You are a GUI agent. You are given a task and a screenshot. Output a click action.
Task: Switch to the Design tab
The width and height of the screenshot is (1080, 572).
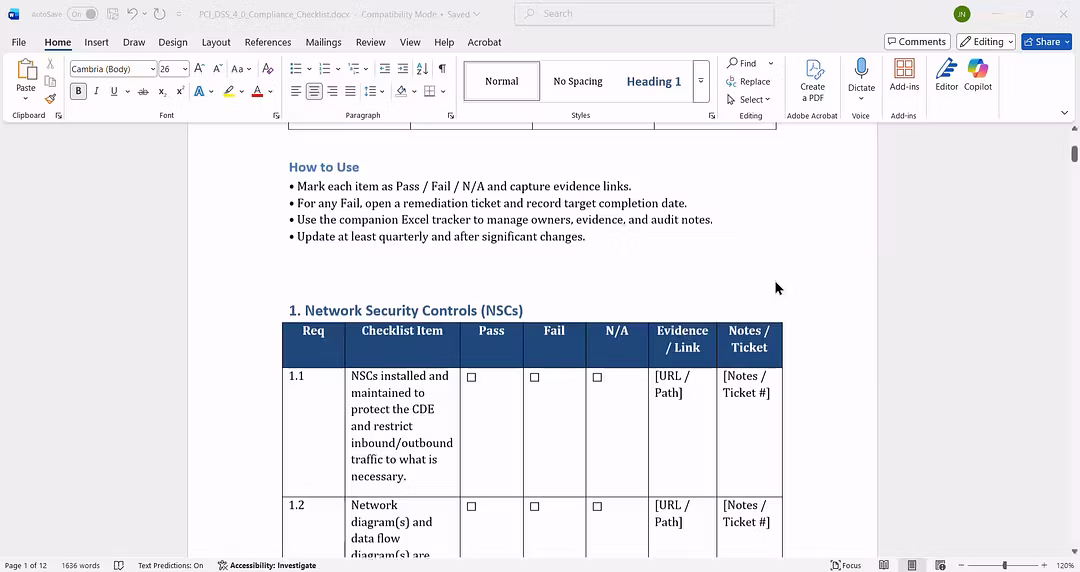173,42
